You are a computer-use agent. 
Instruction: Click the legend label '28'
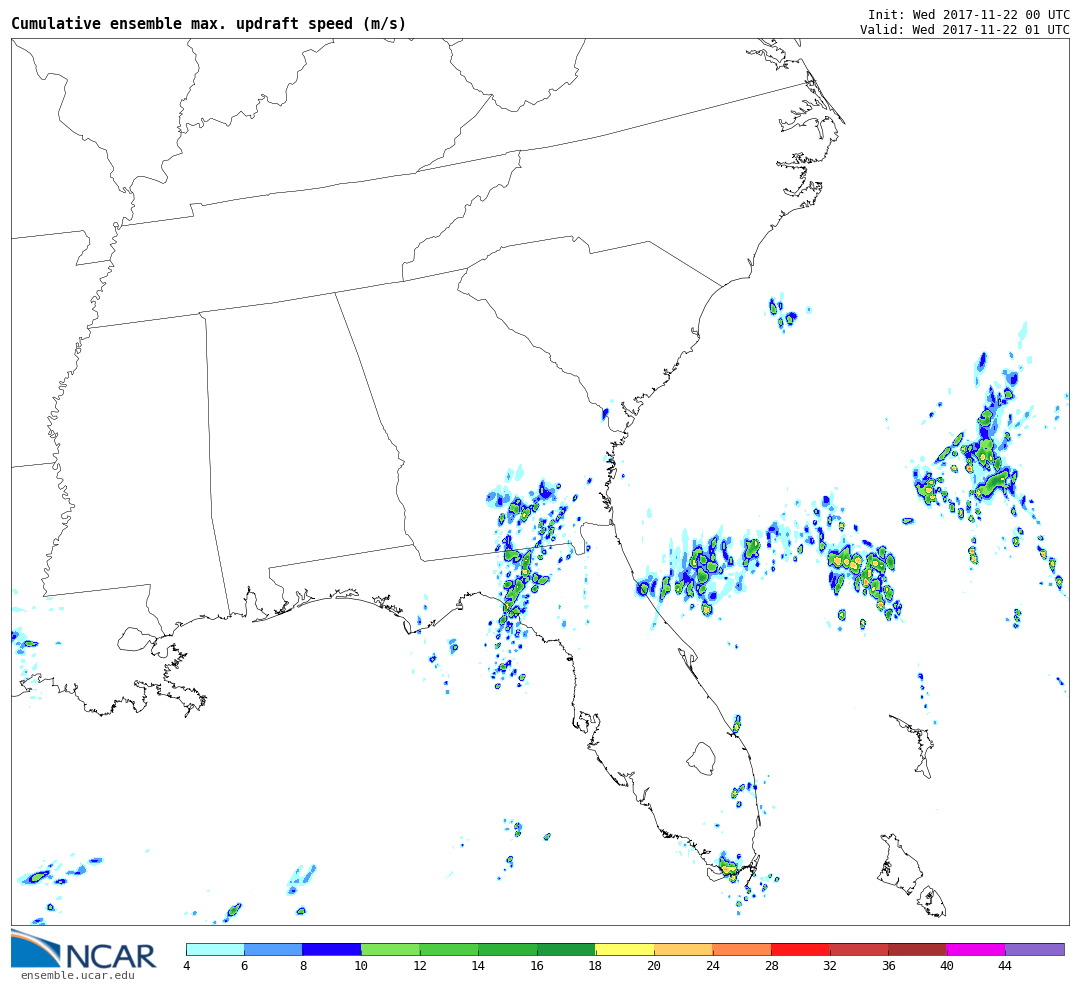[x=771, y=966]
